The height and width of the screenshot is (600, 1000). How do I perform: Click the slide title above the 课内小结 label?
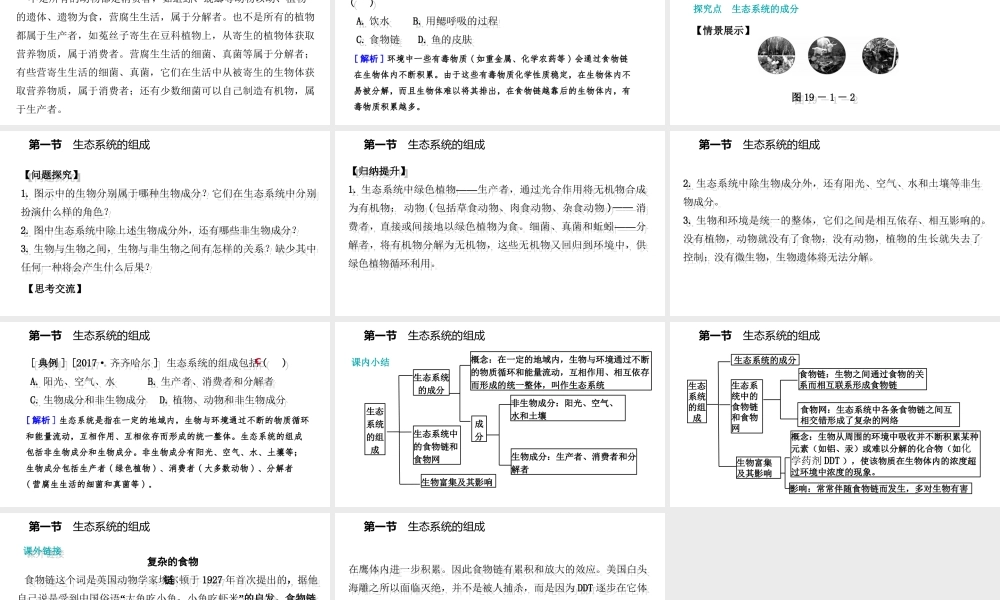[424, 335]
